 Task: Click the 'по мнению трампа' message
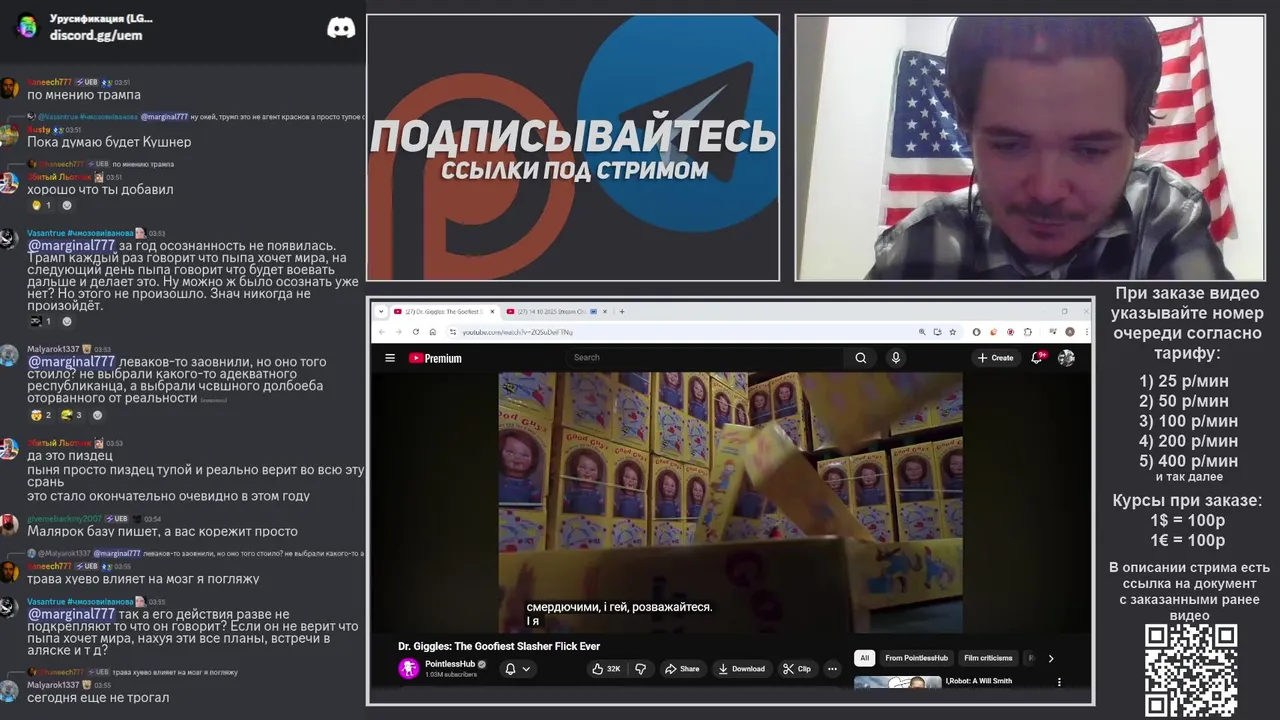coord(84,95)
